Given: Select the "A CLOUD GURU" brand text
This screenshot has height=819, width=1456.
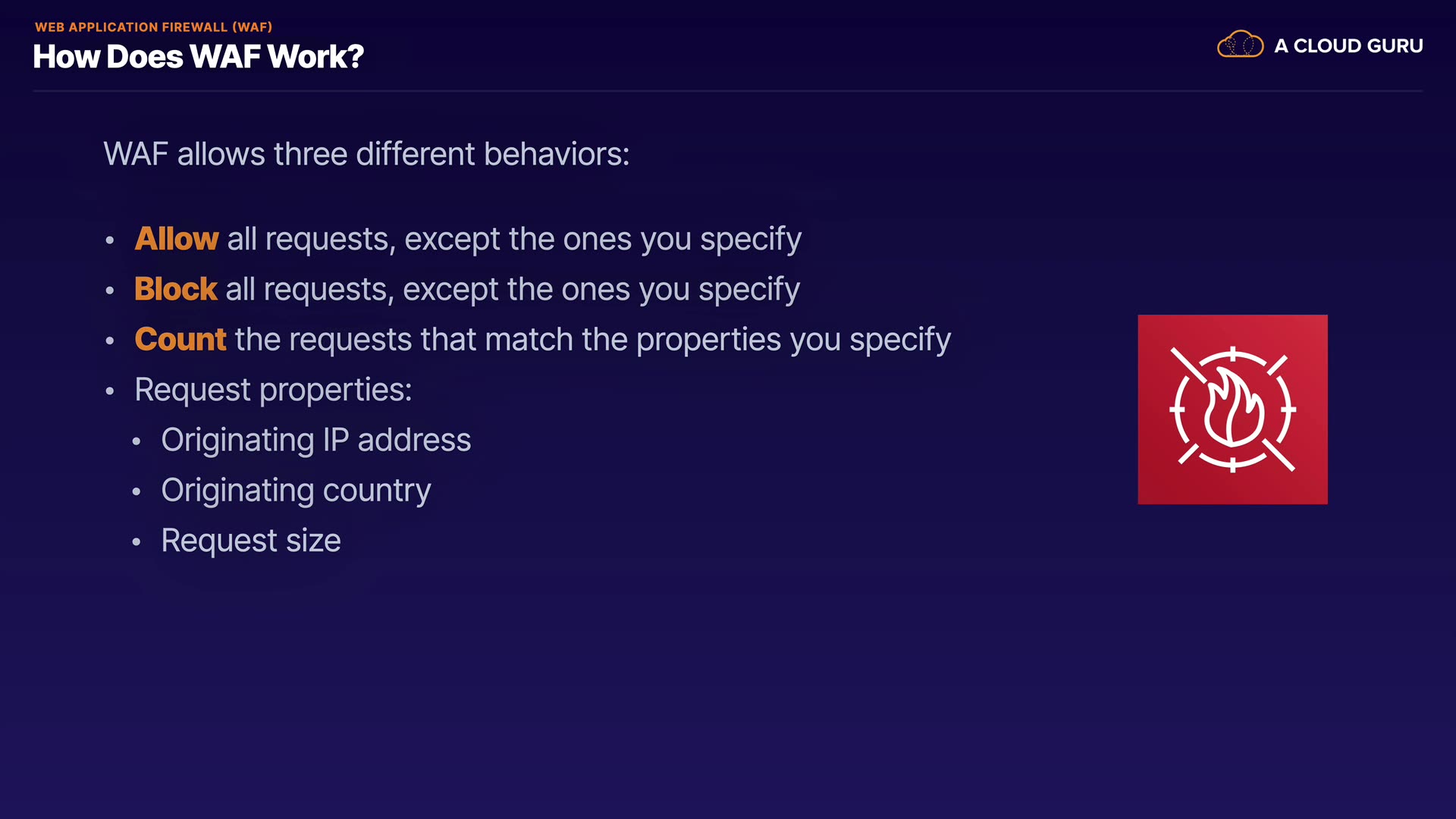Looking at the screenshot, I should click(1348, 46).
